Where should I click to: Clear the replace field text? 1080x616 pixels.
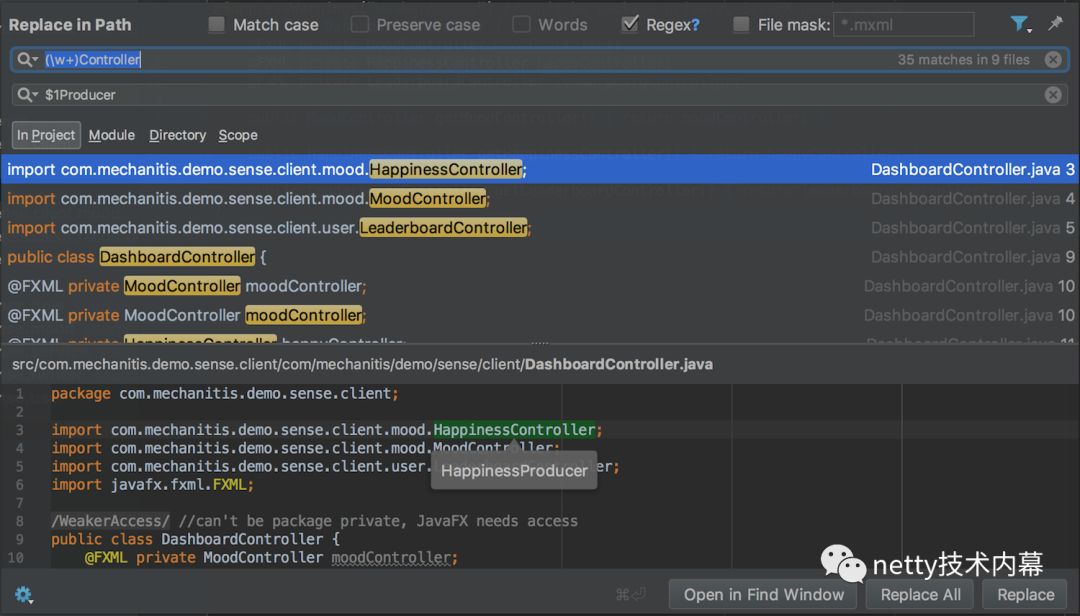[x=1052, y=94]
